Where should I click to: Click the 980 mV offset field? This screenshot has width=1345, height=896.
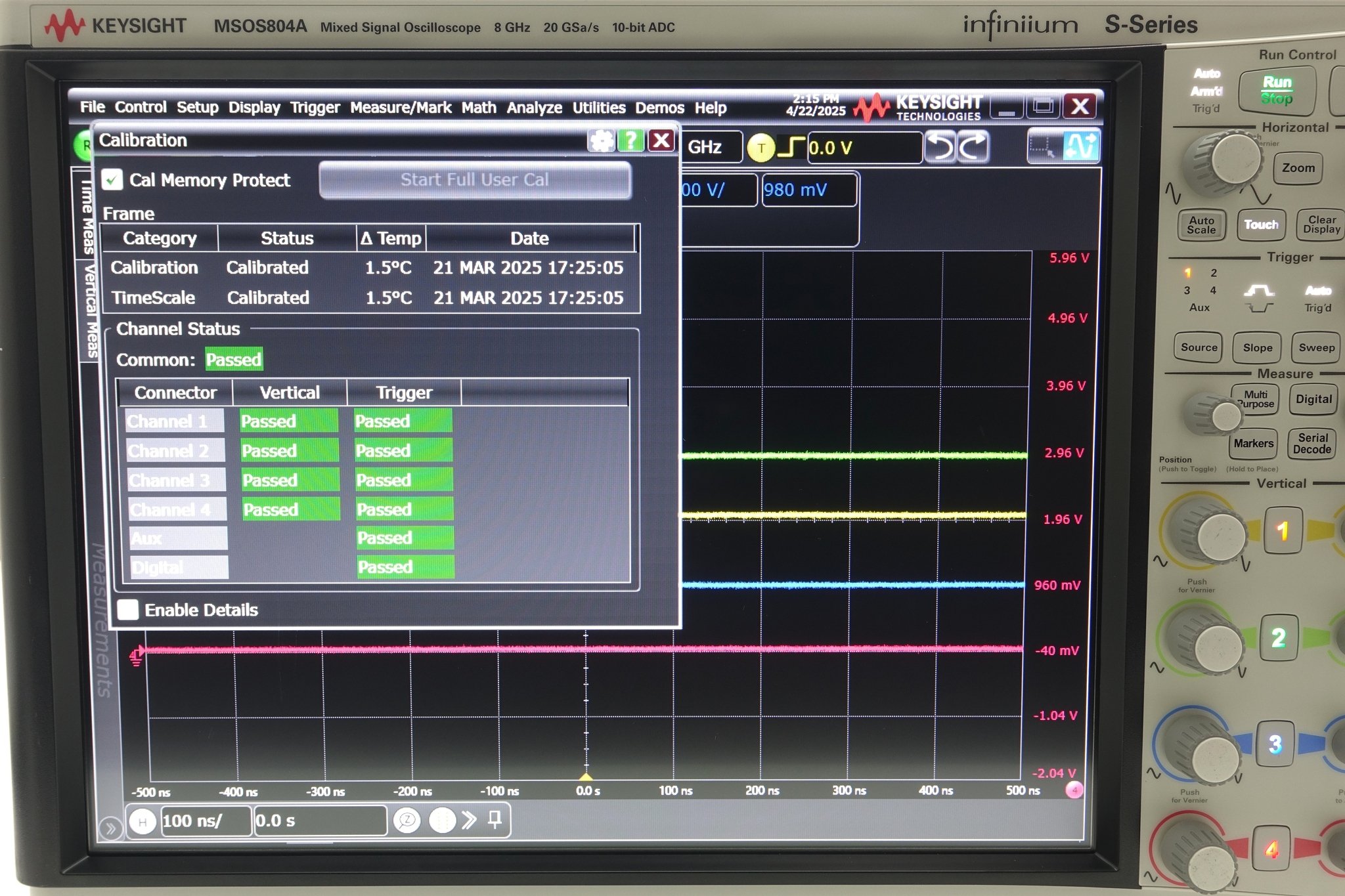[x=809, y=190]
